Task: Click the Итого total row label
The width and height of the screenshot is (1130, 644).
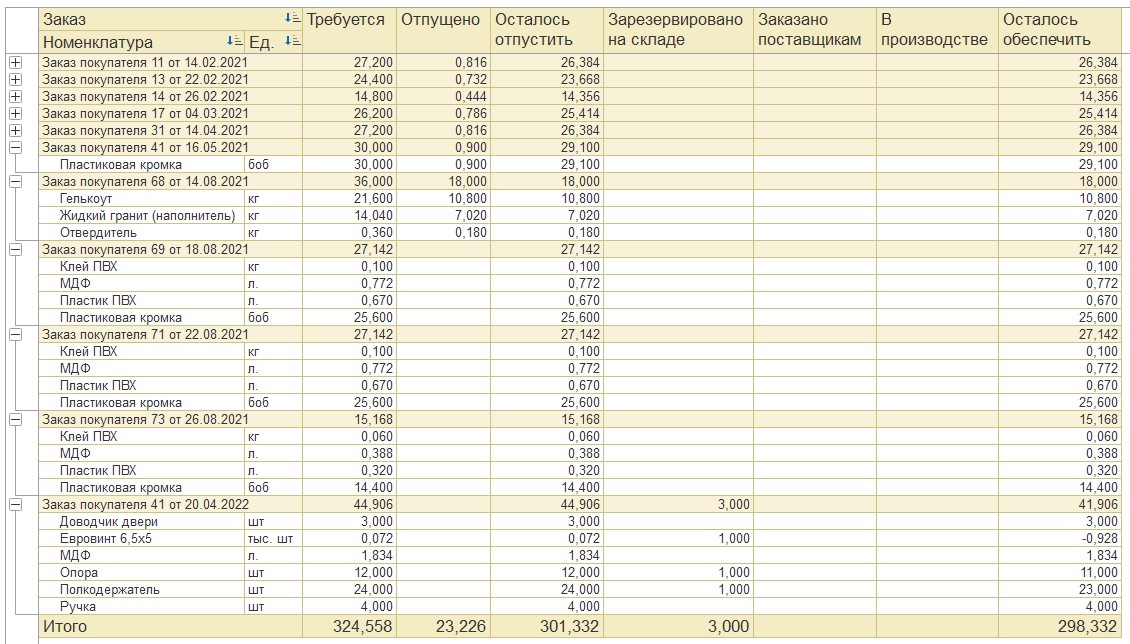Action: (x=65, y=626)
